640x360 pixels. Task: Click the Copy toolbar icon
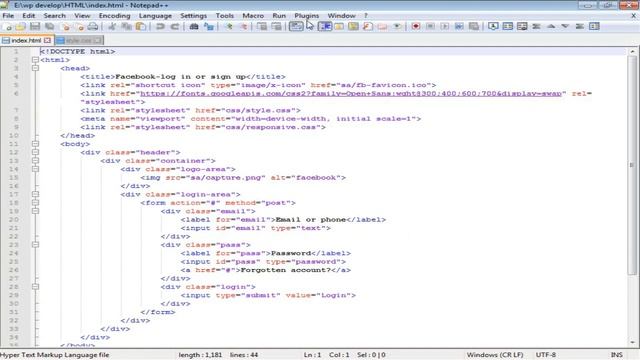coord(127,27)
